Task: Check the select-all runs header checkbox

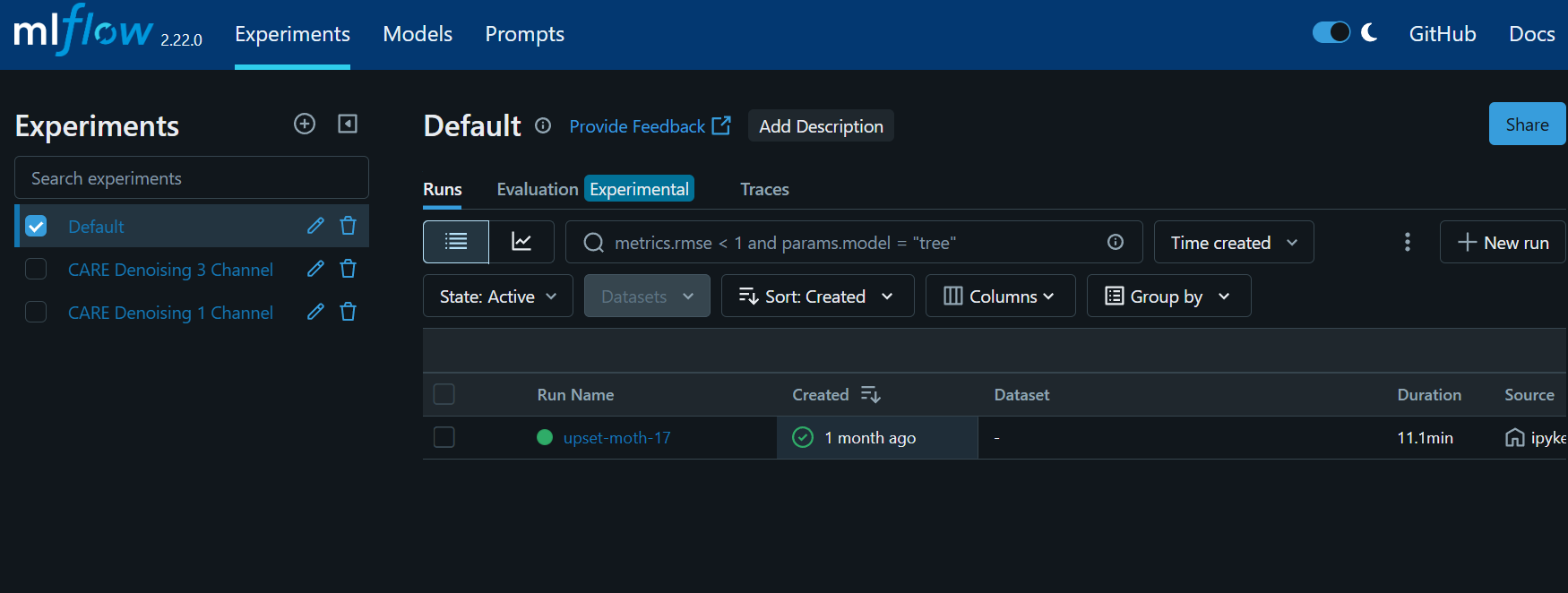Action: click(x=444, y=394)
